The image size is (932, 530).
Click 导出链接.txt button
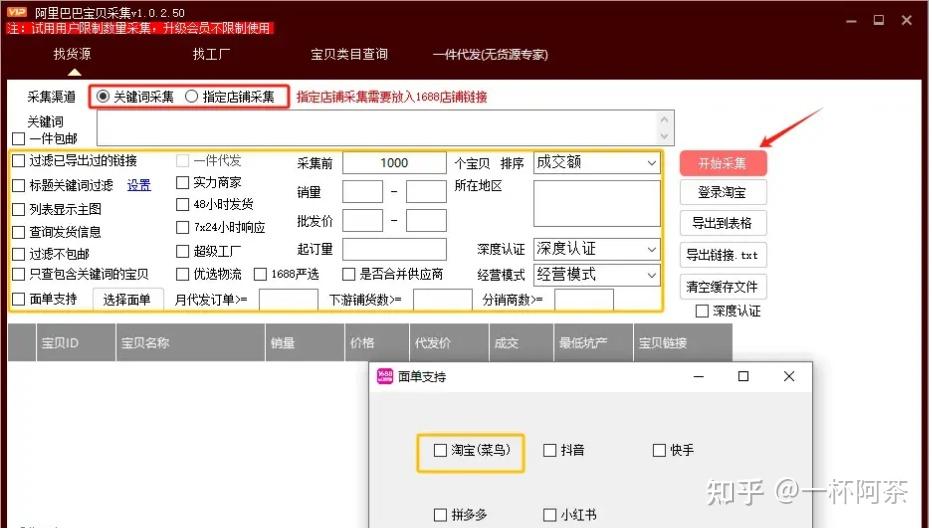[x=723, y=255]
